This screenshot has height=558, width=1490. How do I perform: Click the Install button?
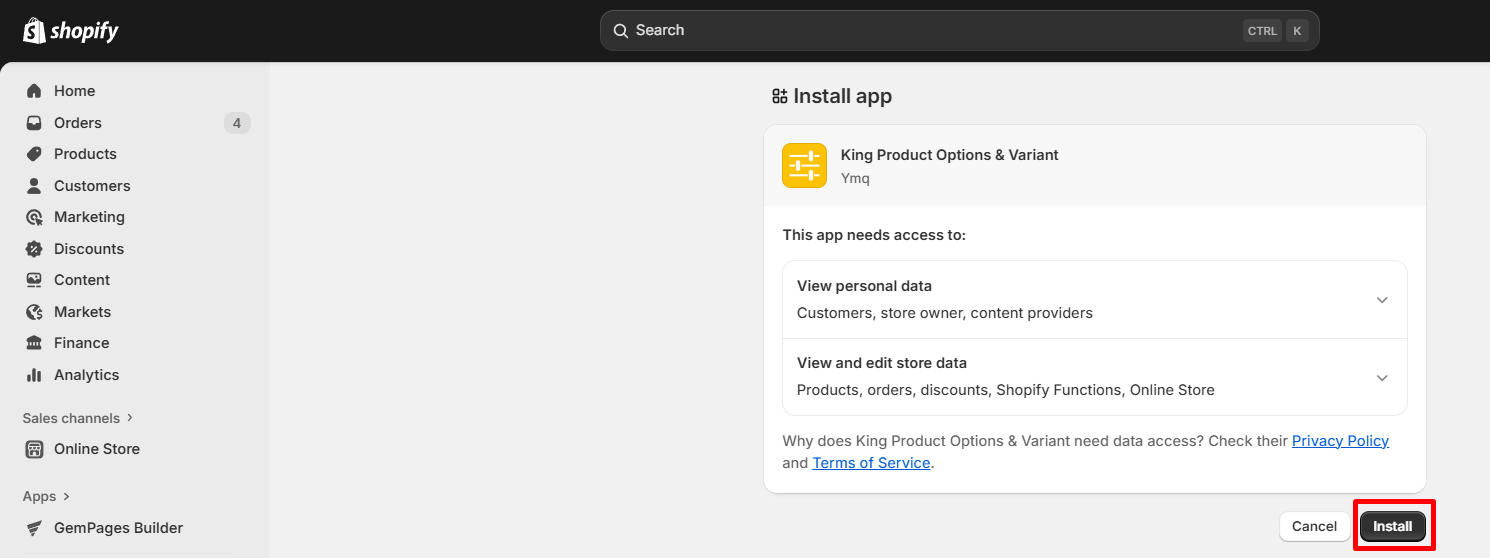point(1392,527)
